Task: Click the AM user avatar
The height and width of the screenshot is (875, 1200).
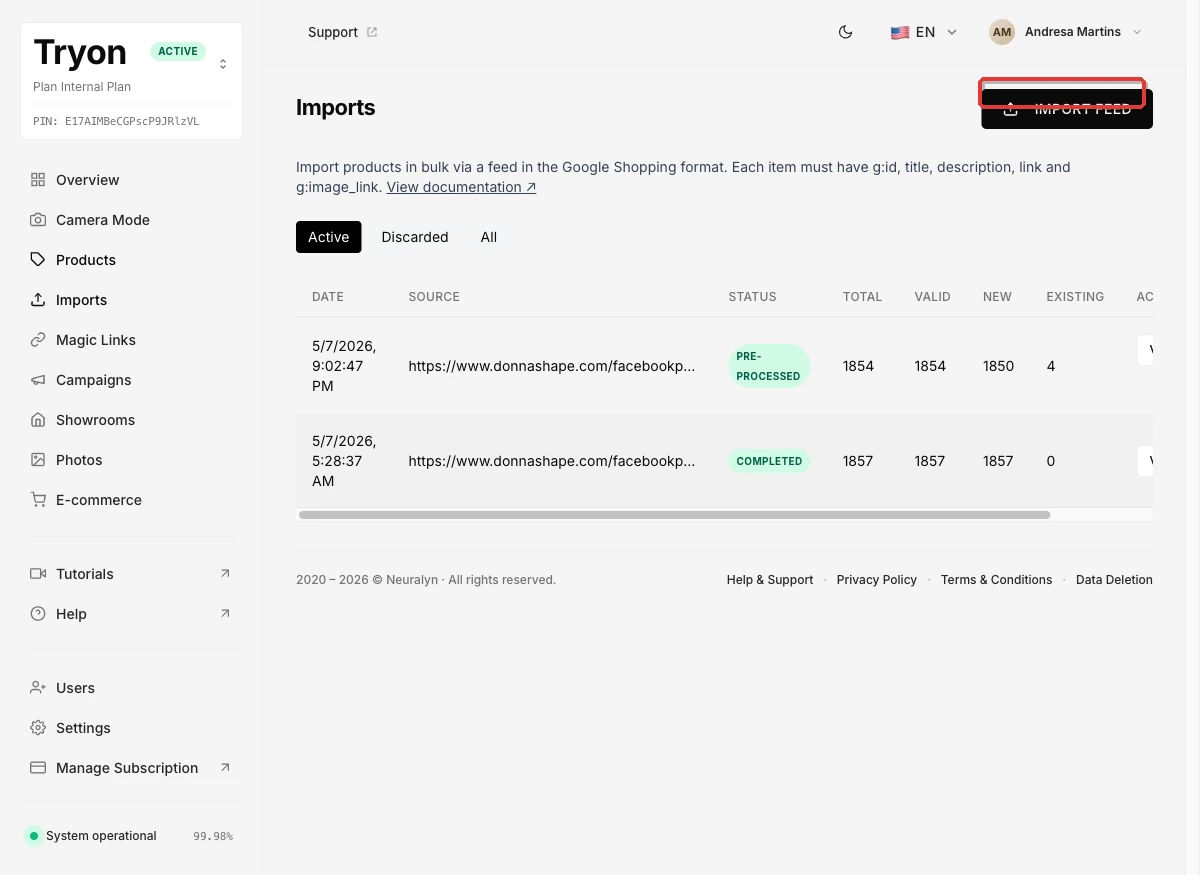Action: click(1002, 32)
